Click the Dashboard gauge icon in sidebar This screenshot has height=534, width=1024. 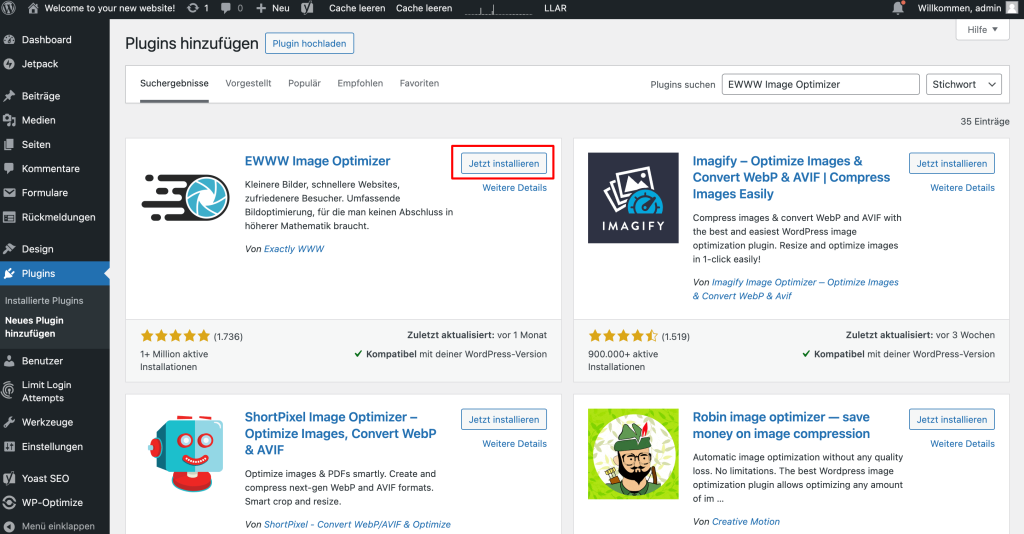pos(9,40)
